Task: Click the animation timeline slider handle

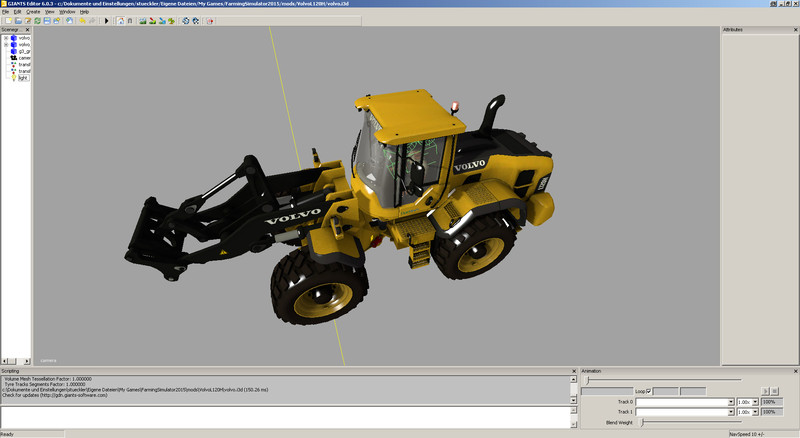Action: pos(587,380)
